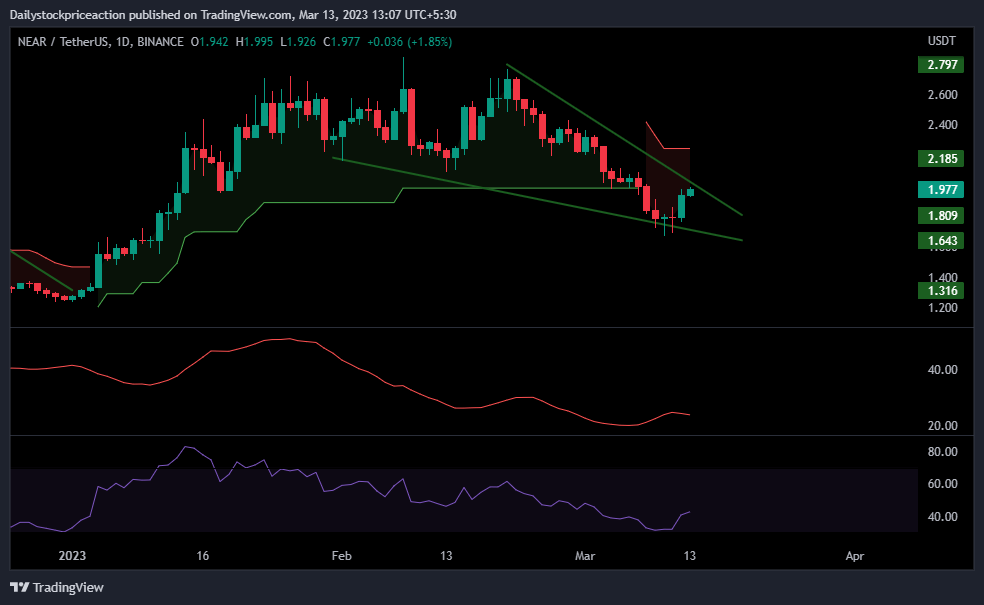Click the 60.00 label in the purple oscillator pane
Screen dimensions: 984x605
point(943,484)
